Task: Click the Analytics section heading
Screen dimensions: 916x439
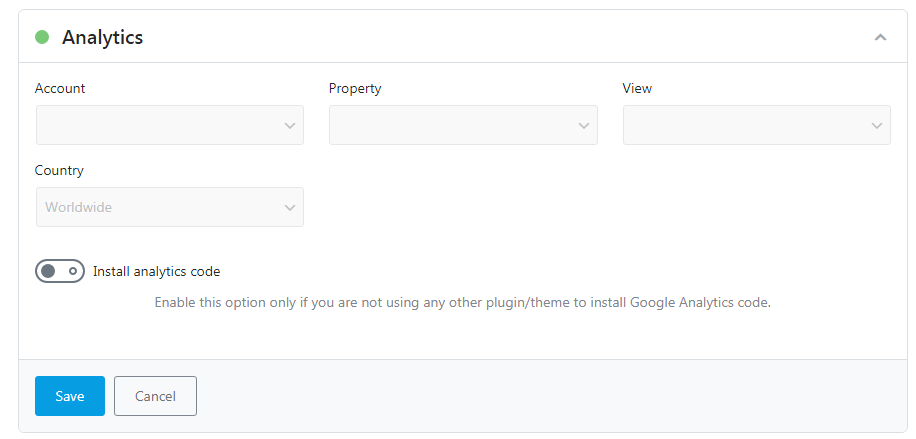Action: (102, 37)
